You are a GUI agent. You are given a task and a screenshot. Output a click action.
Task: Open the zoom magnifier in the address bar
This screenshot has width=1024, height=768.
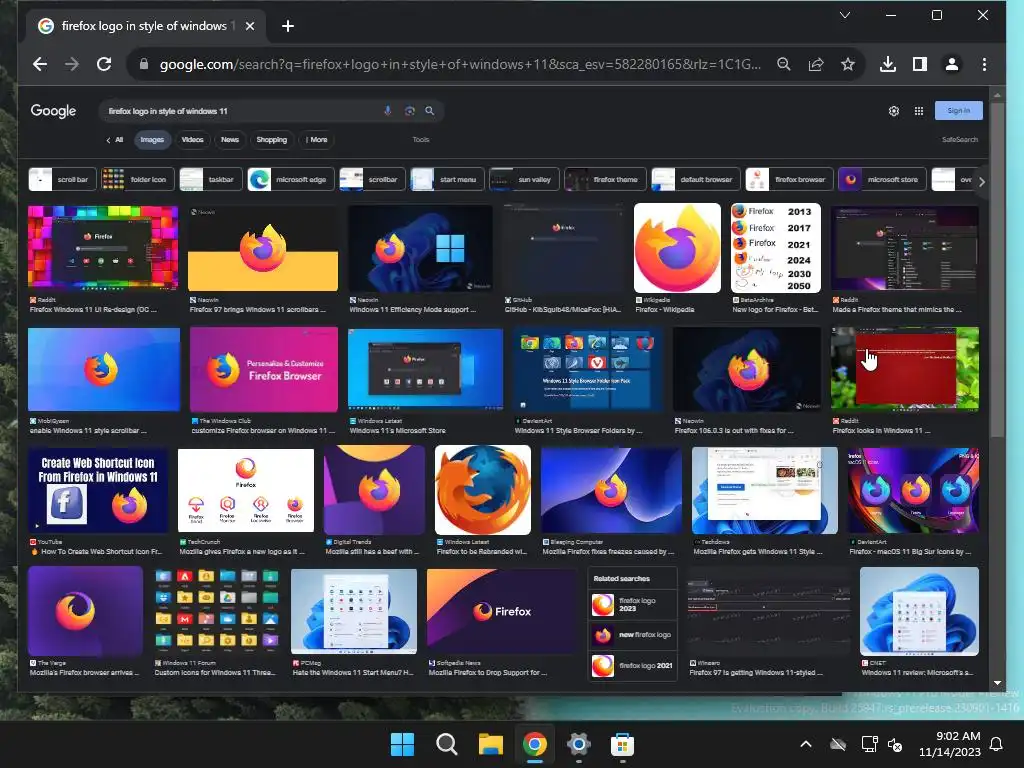(784, 64)
